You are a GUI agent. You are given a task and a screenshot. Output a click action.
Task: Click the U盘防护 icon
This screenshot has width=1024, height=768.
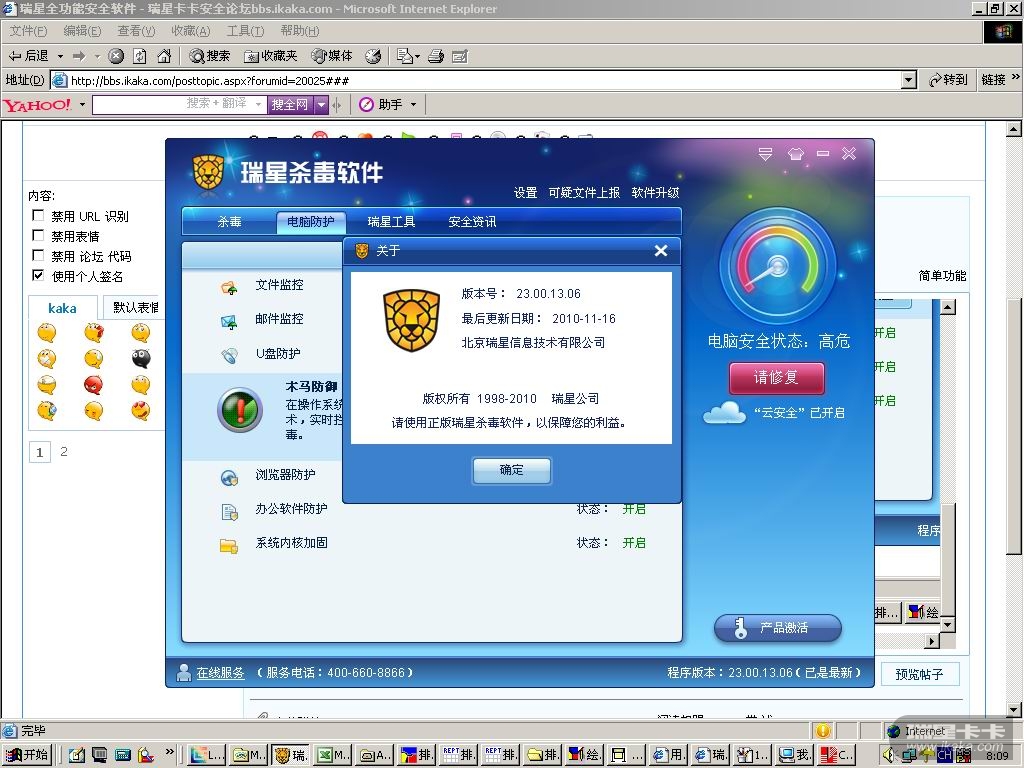tap(229, 355)
